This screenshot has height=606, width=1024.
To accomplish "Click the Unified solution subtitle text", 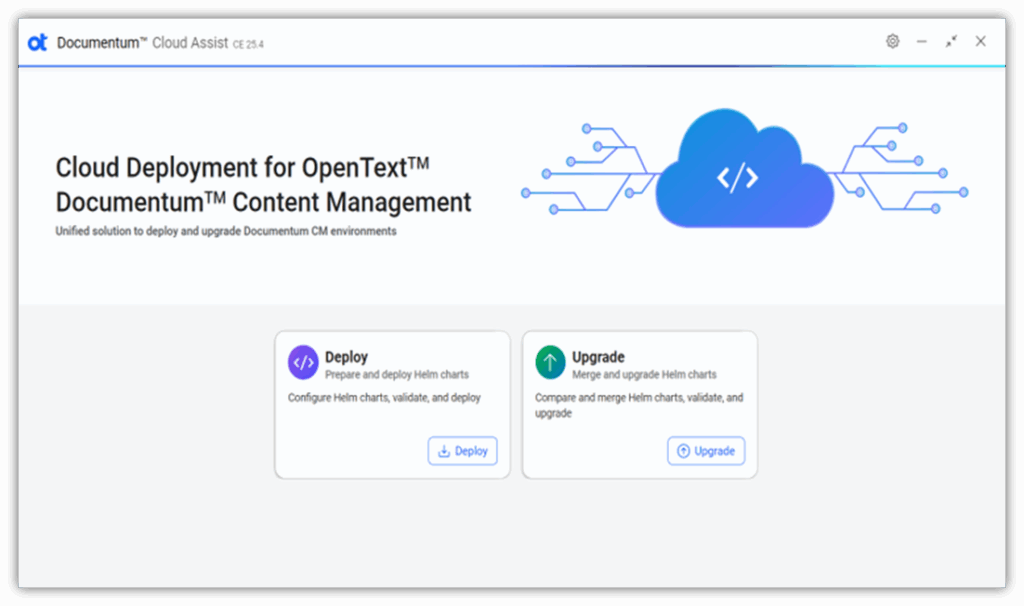I will (224, 230).
